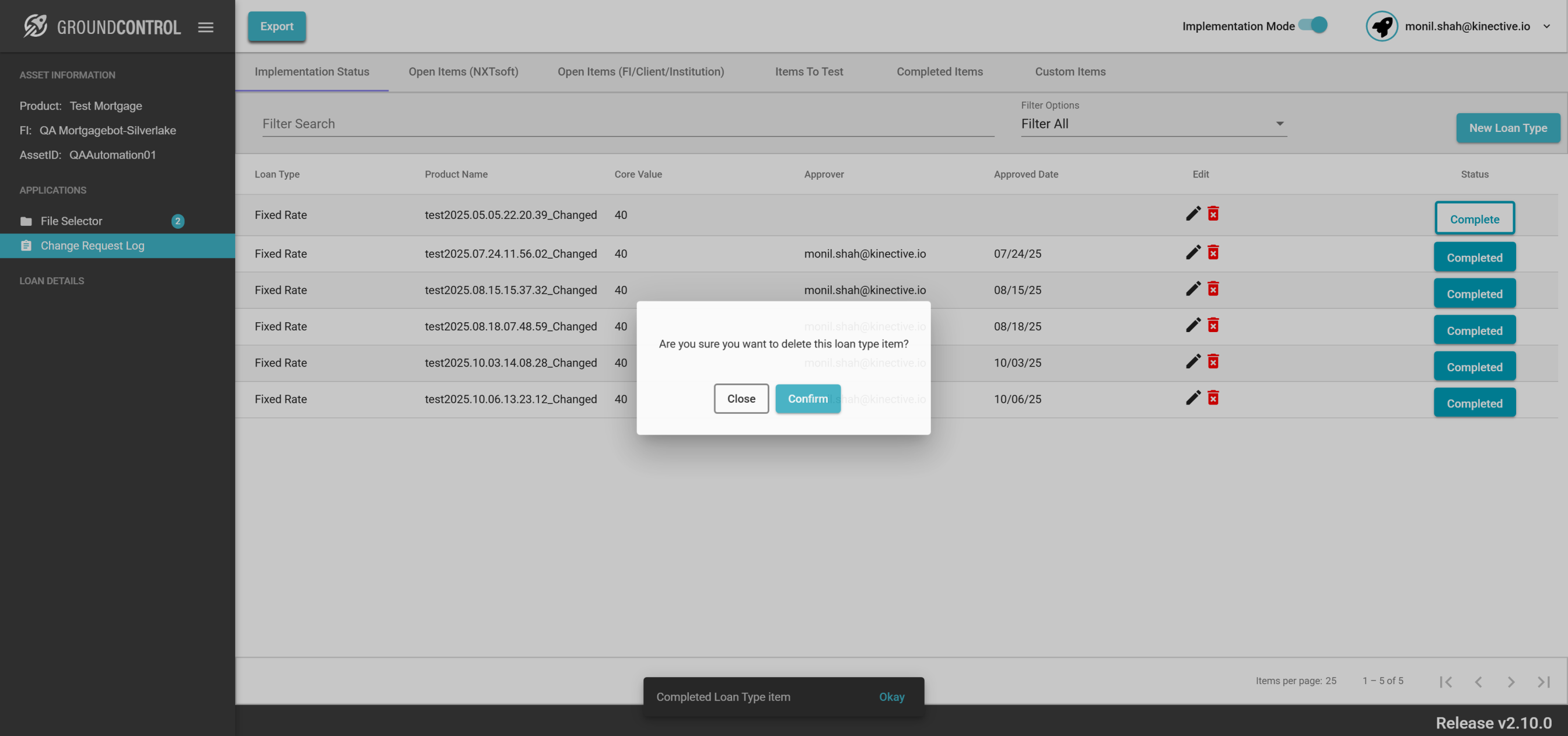Click the edit pencil for test2025.05.05.22.20.39_Changed
This screenshot has width=1568, height=736.
(1193, 214)
